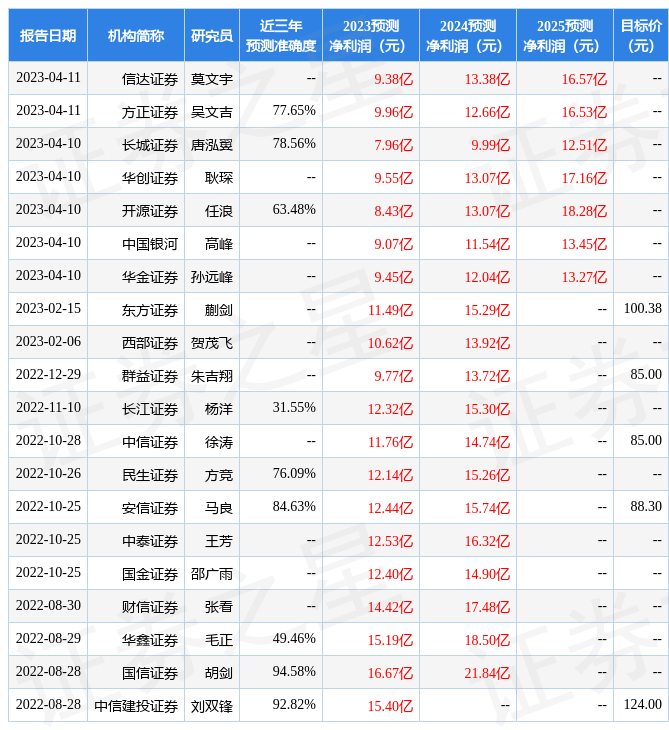Click the 78.56% accuracy value

tap(294, 143)
